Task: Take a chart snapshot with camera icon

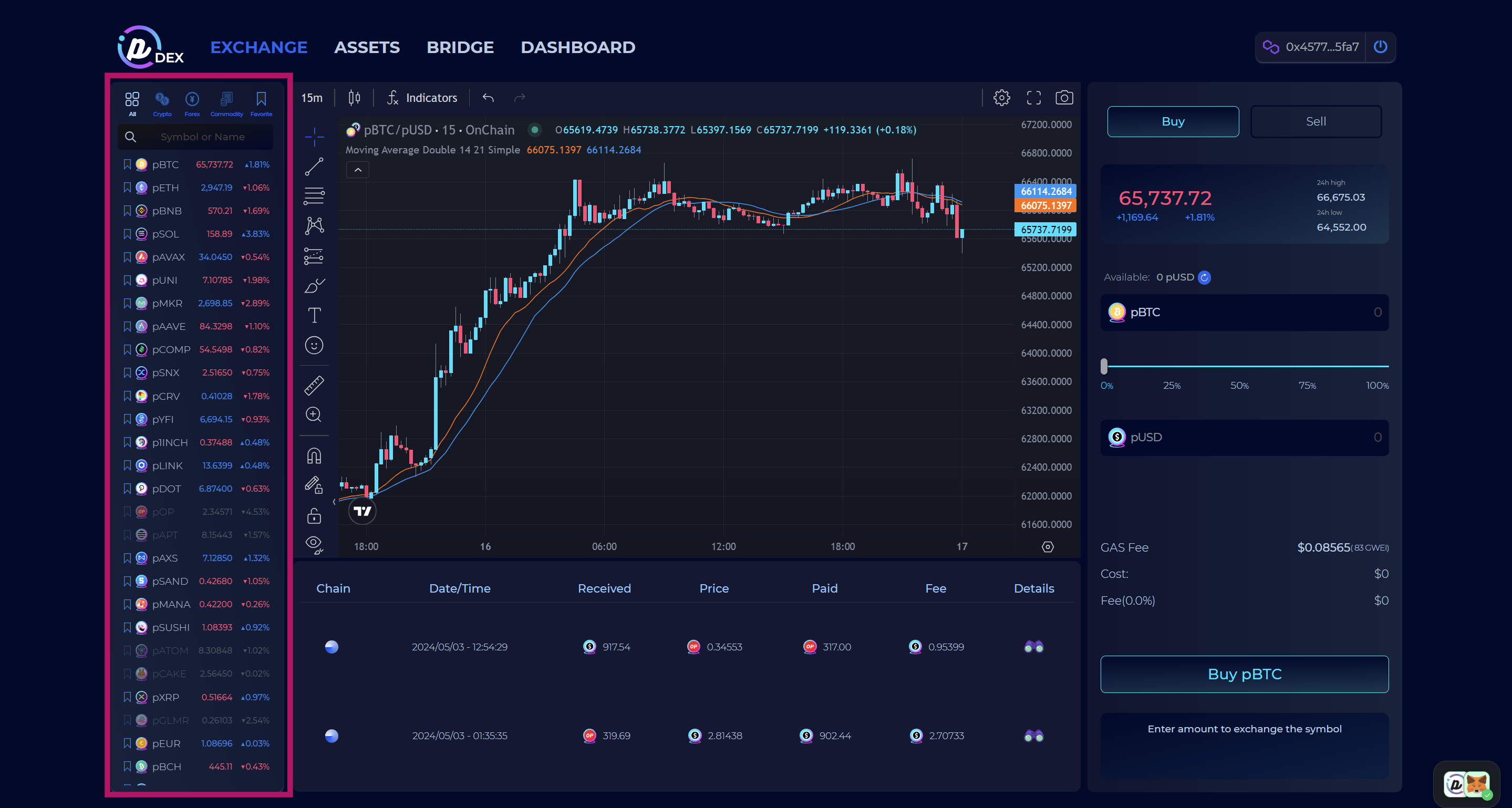Action: point(1063,97)
